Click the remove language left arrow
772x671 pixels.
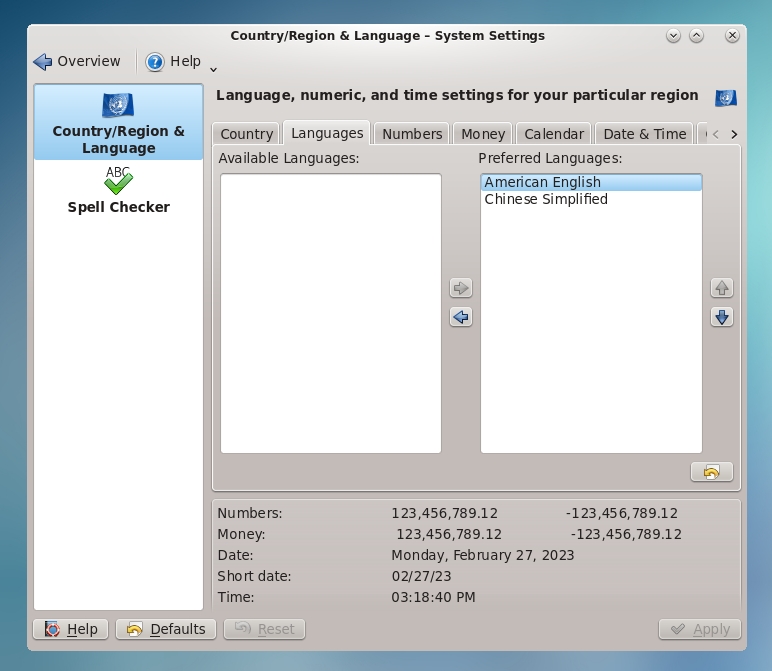tap(460, 317)
